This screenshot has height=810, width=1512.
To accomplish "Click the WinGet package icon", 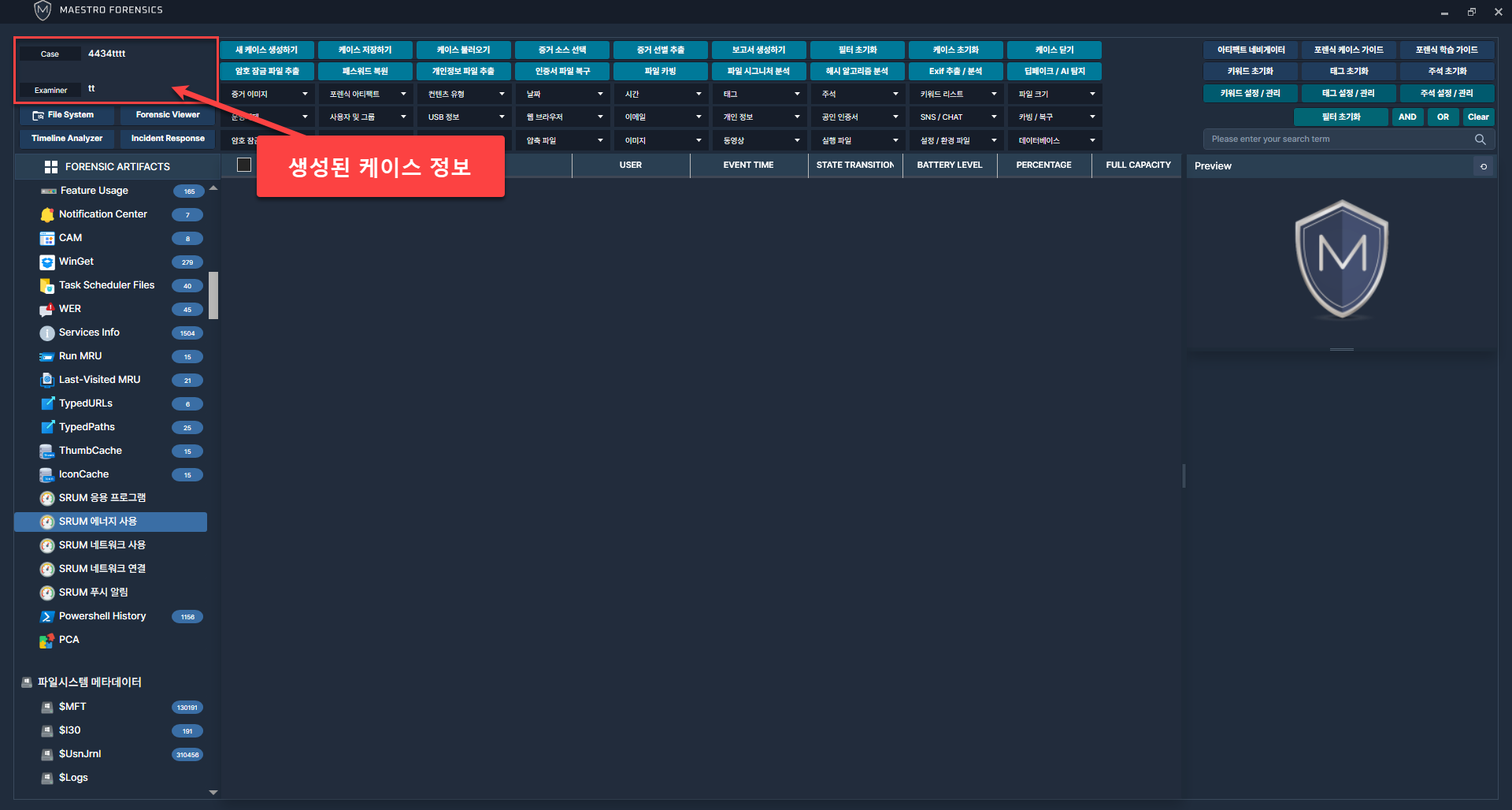I will 47,262.
